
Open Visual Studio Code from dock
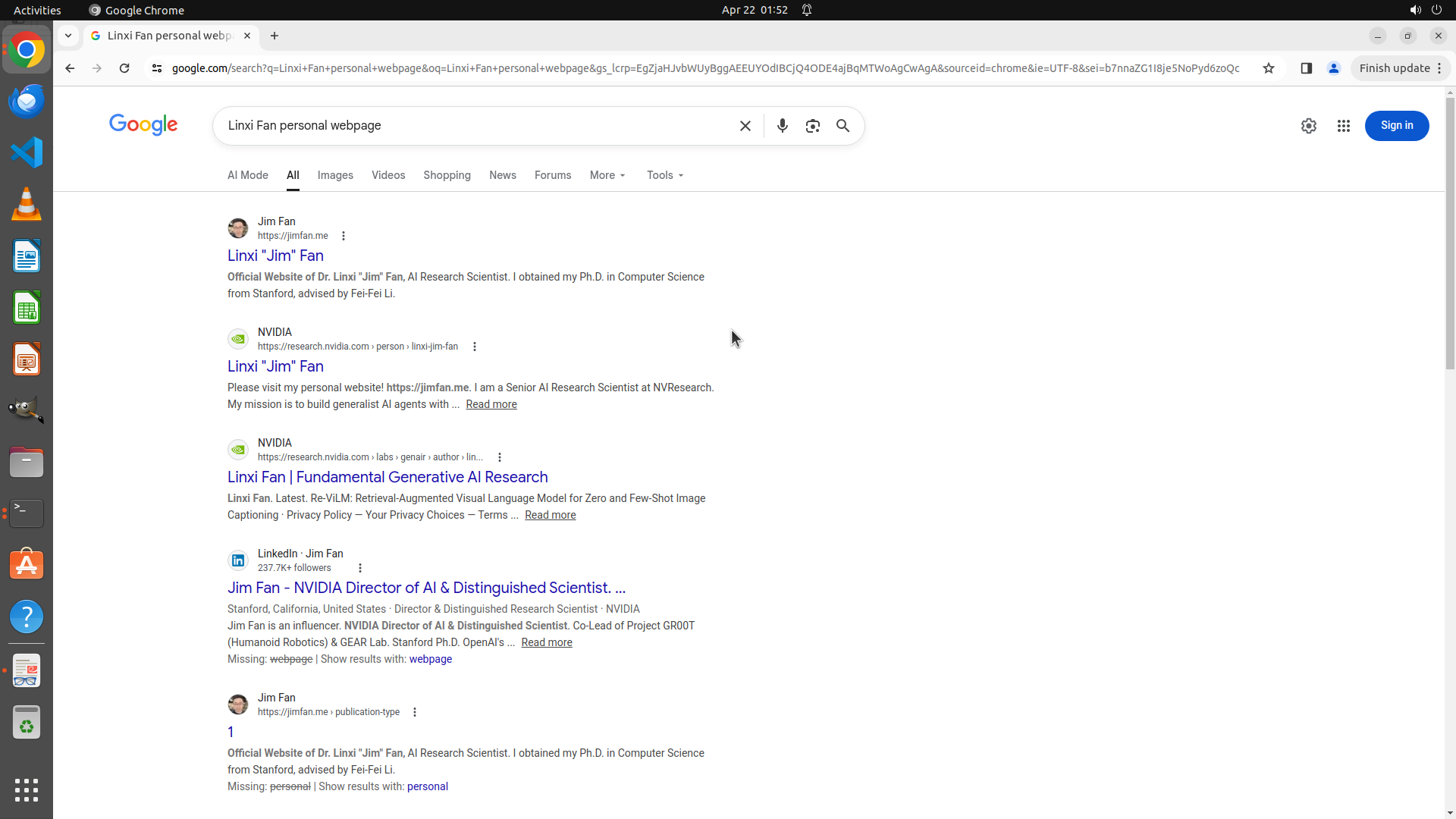(x=27, y=152)
